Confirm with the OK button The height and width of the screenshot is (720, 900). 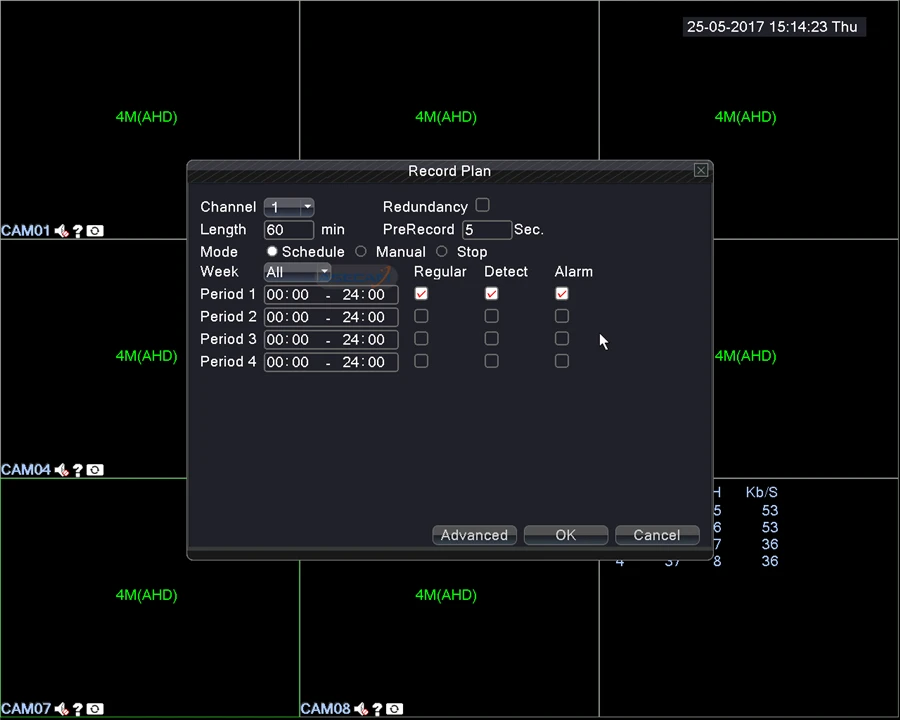(566, 535)
